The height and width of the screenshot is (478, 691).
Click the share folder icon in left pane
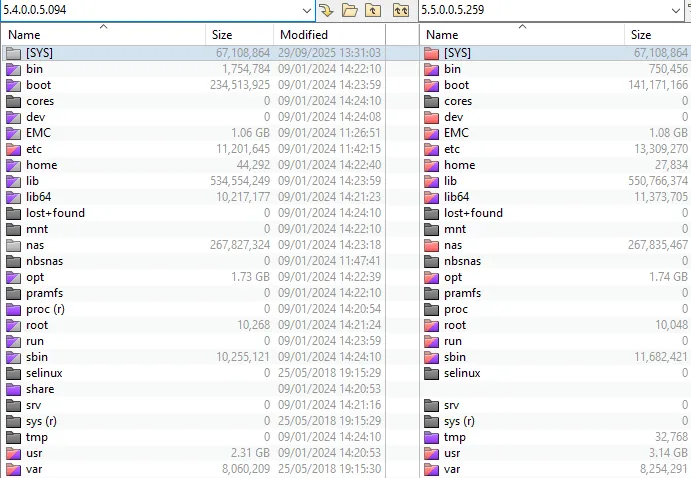[x=13, y=389]
